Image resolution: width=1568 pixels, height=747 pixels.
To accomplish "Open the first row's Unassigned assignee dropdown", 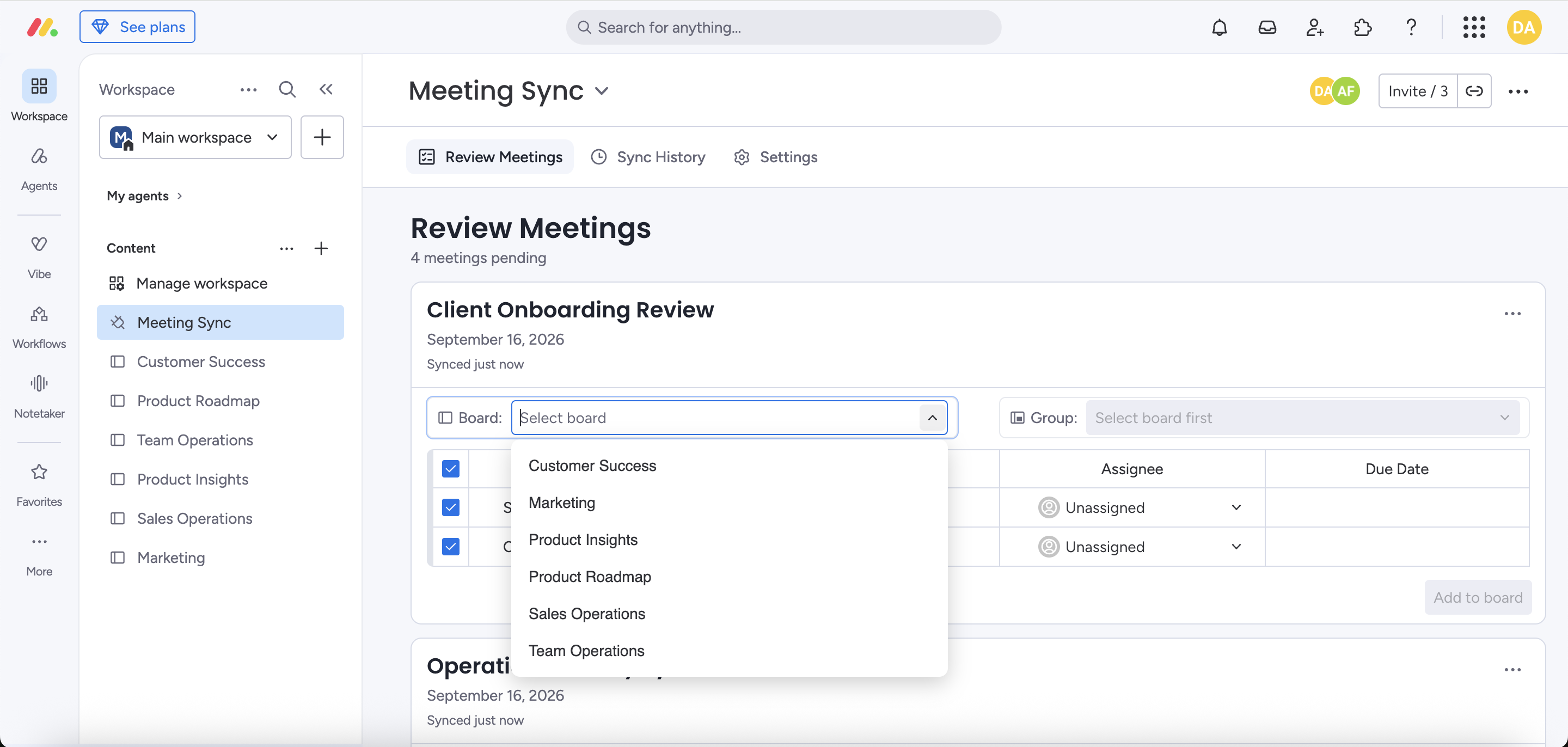I will tap(1140, 507).
